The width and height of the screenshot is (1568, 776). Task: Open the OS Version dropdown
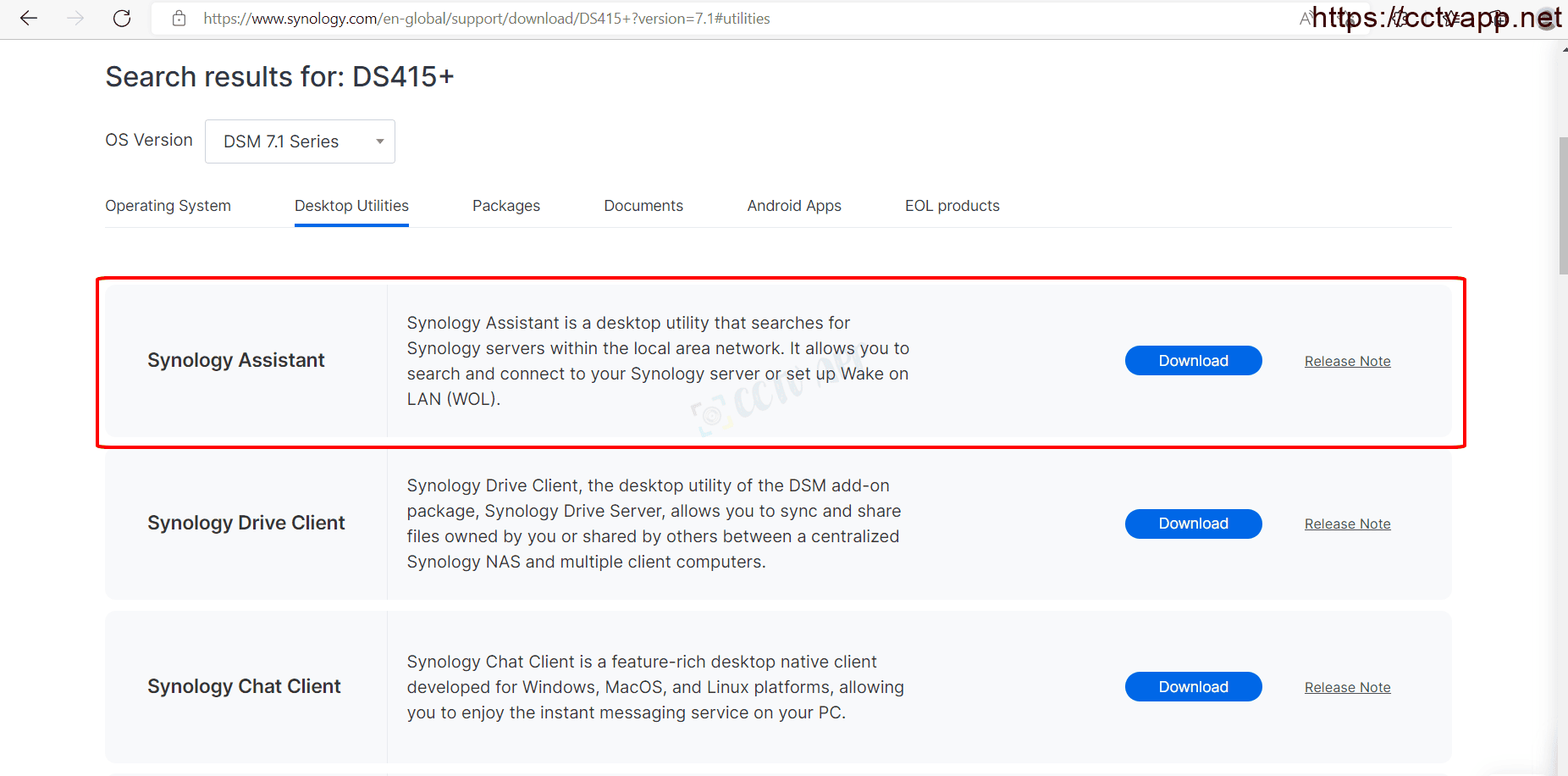click(x=300, y=141)
